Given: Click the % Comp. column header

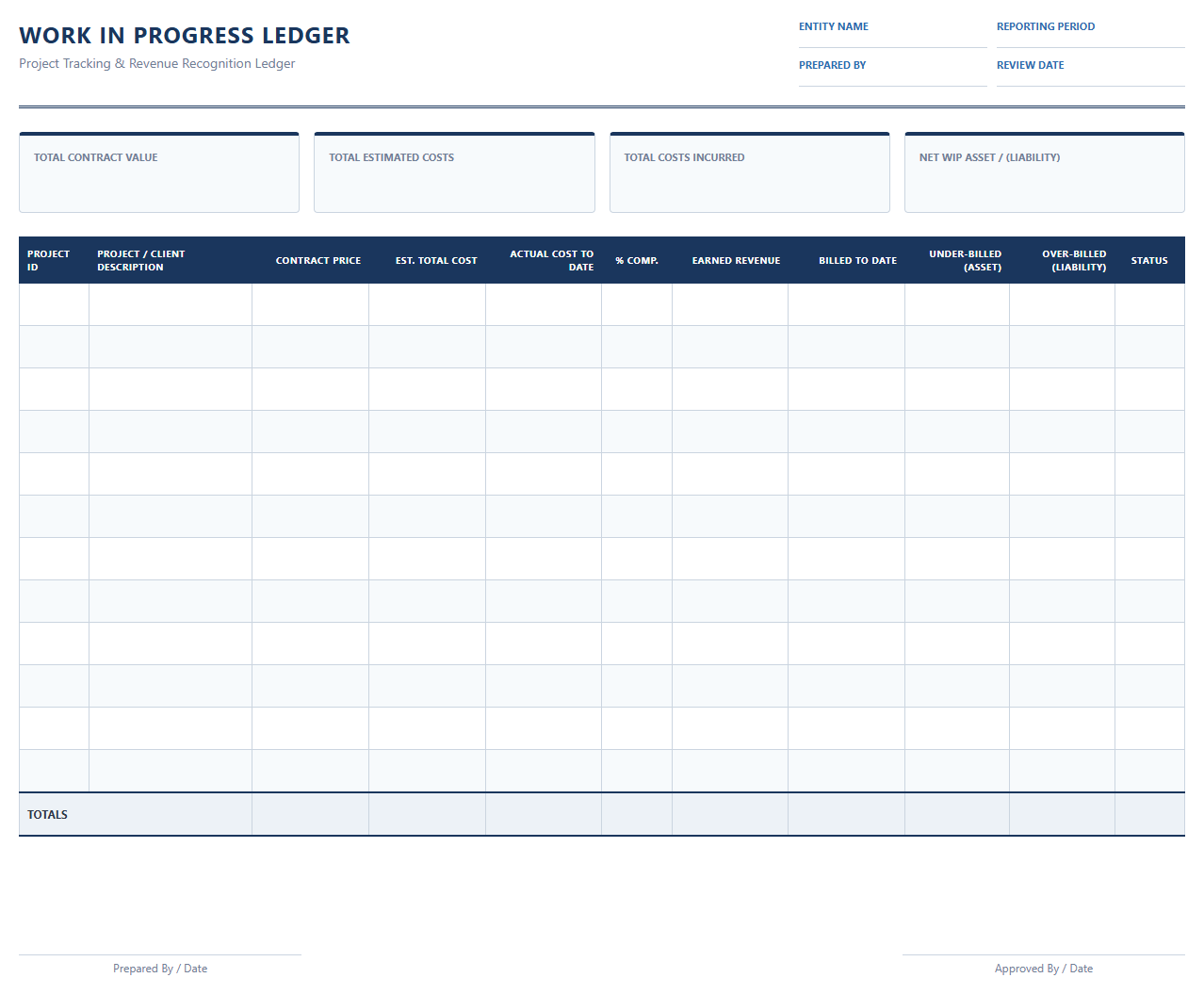Looking at the screenshot, I should tap(637, 260).
